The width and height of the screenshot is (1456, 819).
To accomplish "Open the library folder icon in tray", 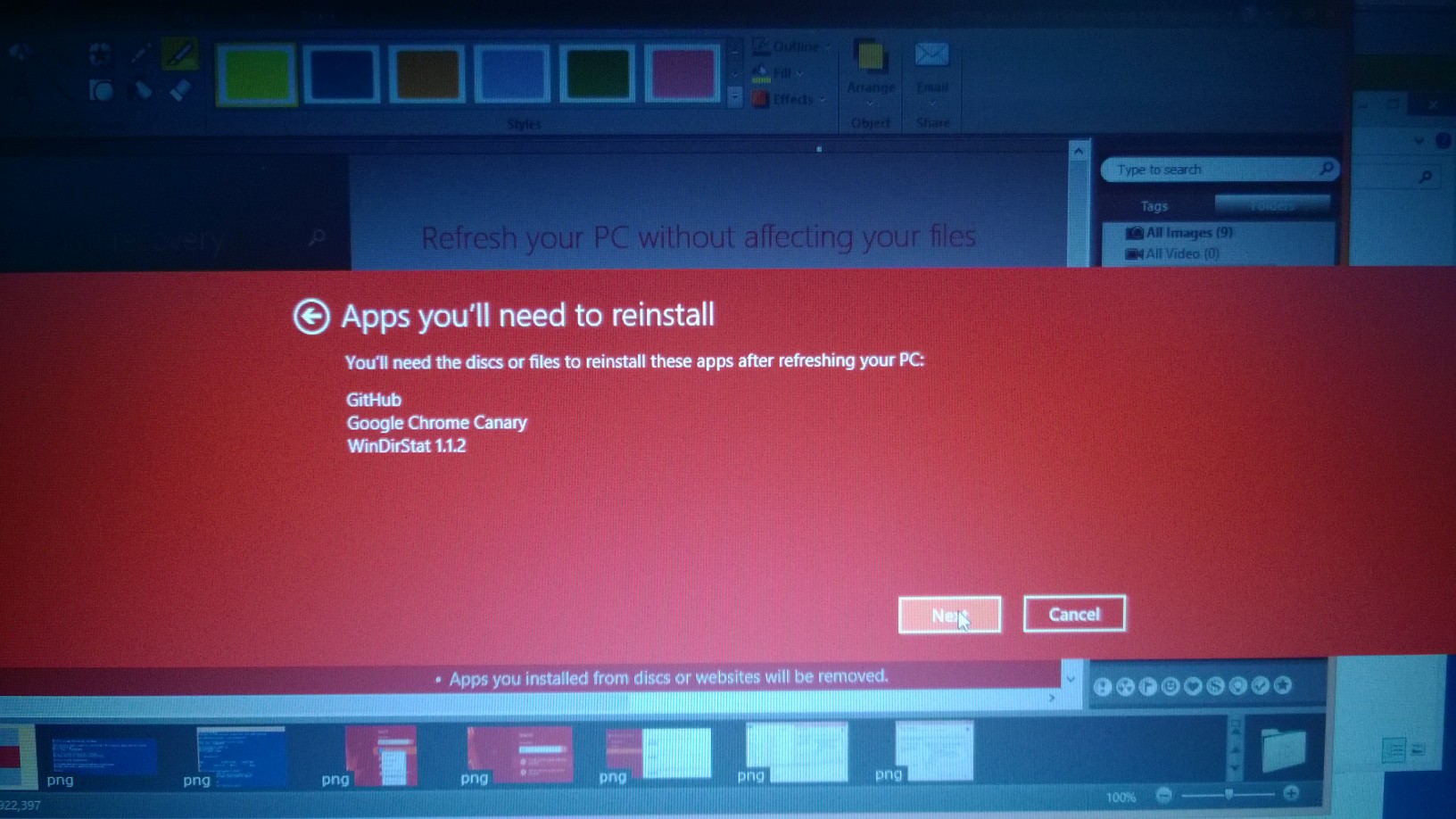I will (1284, 749).
